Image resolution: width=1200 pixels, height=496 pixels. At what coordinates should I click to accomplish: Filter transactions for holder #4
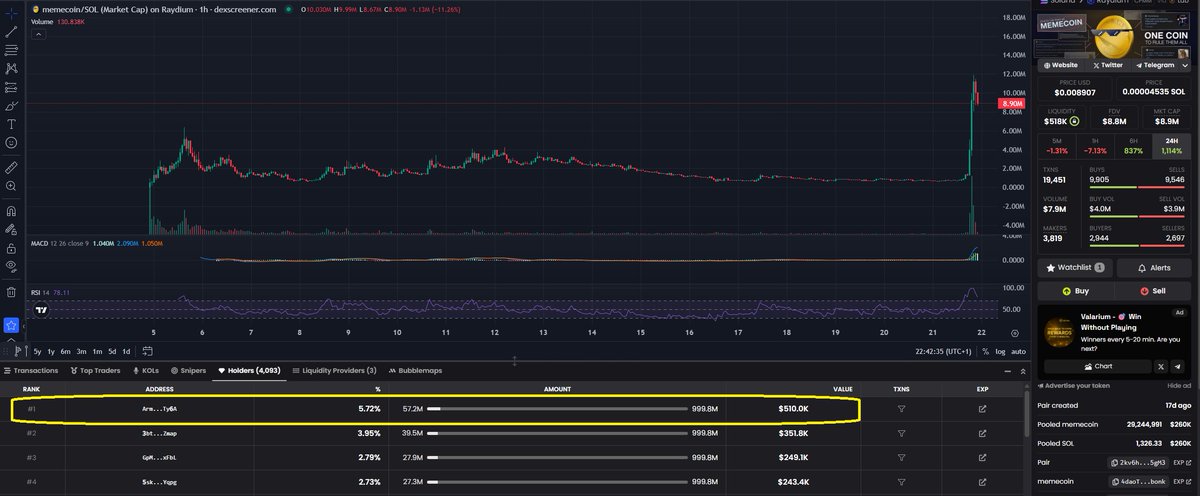tap(902, 481)
